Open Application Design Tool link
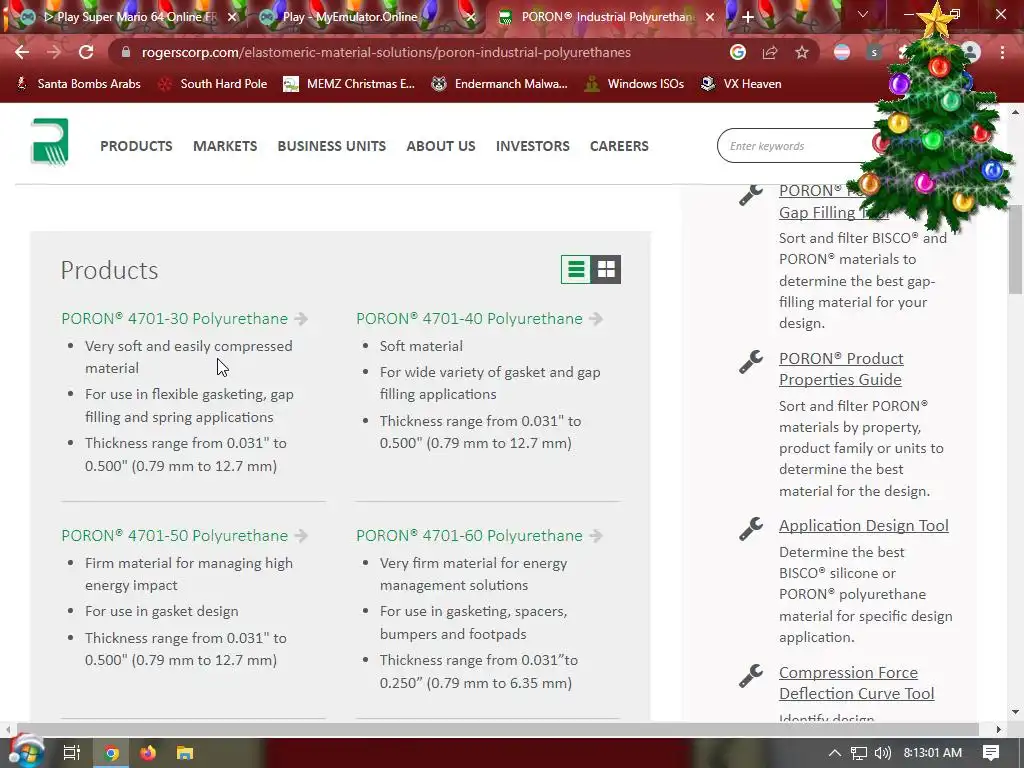The height and width of the screenshot is (768, 1024). tap(863, 526)
